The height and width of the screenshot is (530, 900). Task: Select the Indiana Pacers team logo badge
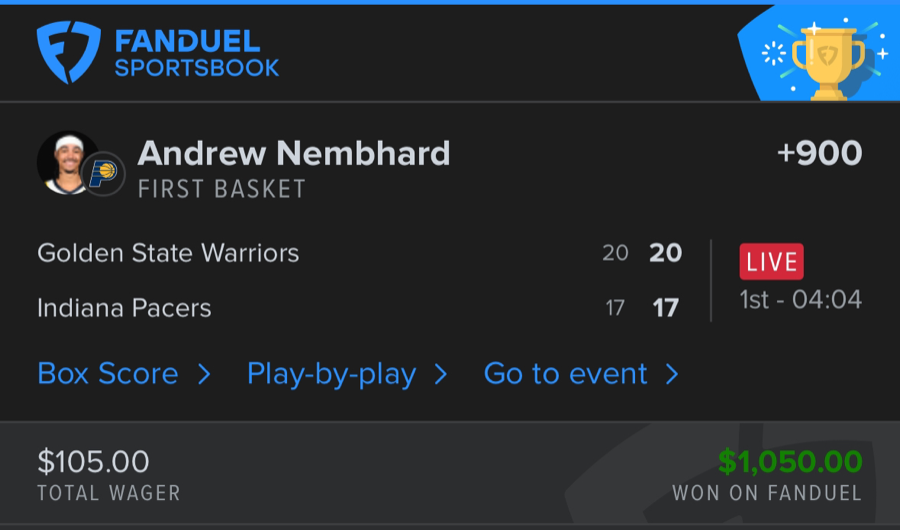click(103, 173)
